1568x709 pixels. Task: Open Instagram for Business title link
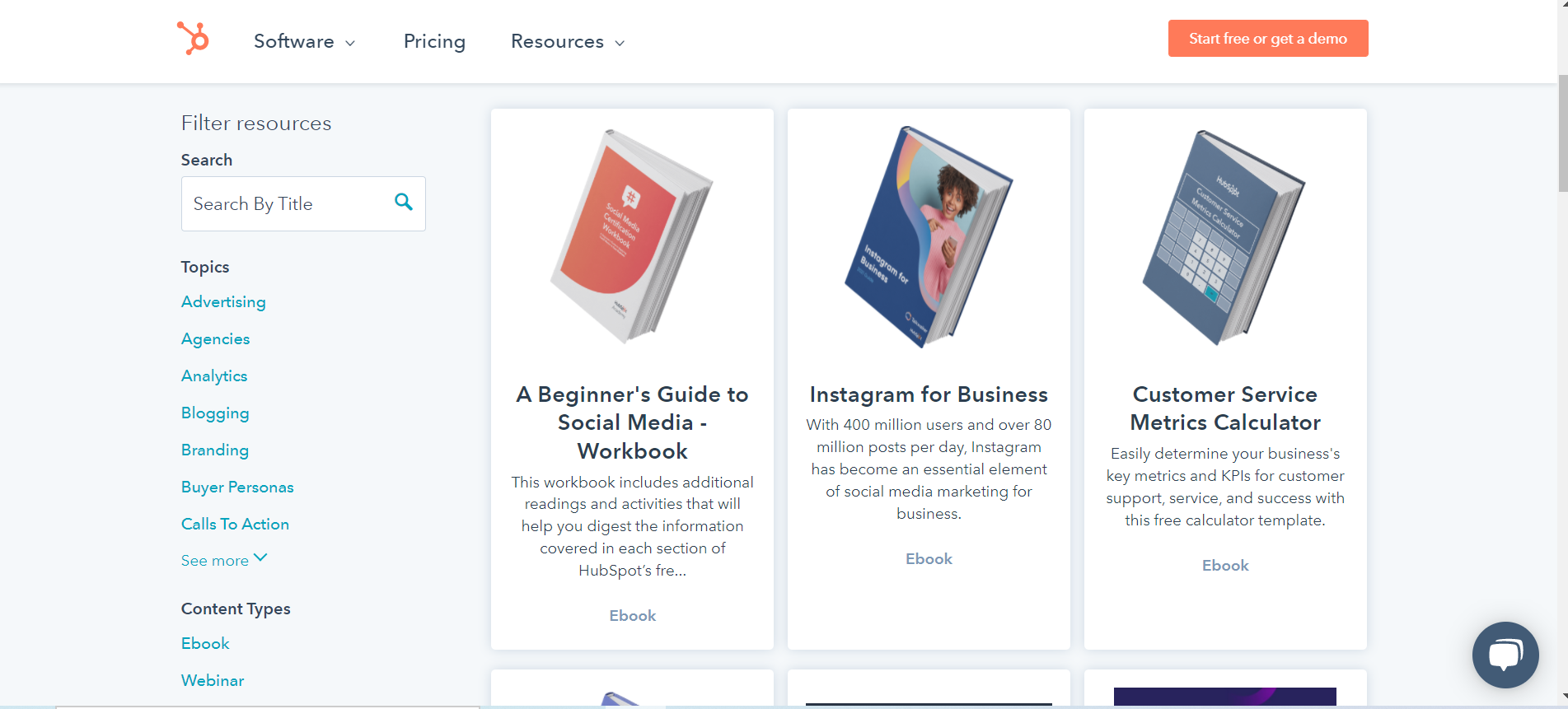point(929,394)
